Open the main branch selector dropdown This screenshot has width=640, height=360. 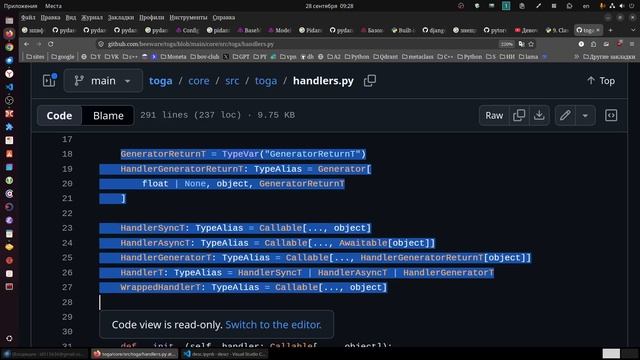pos(103,81)
